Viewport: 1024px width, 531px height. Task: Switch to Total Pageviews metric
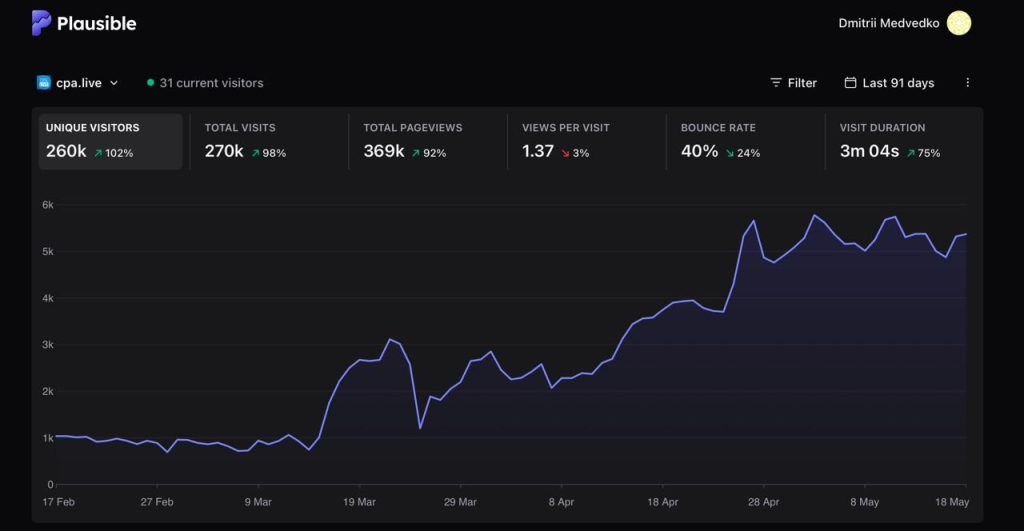(x=428, y=141)
